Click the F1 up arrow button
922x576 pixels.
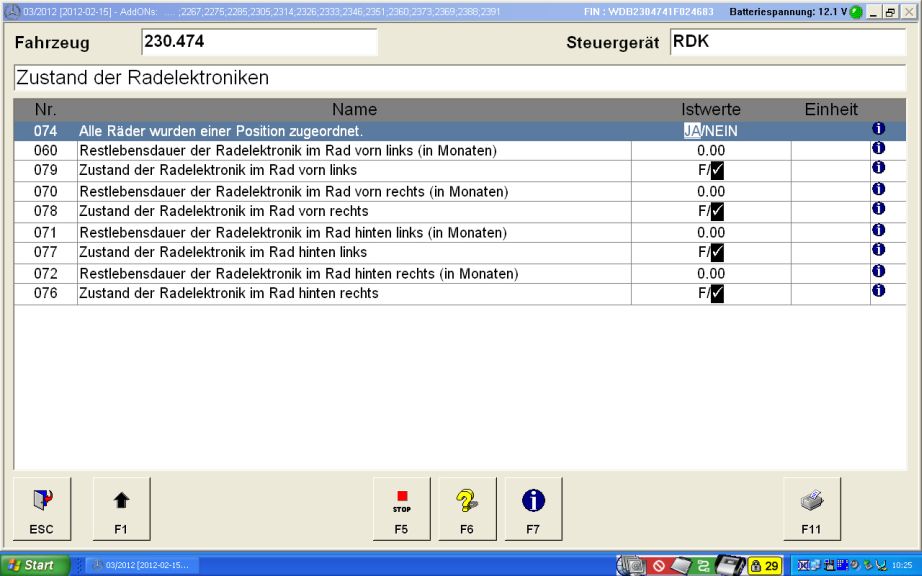click(121, 508)
